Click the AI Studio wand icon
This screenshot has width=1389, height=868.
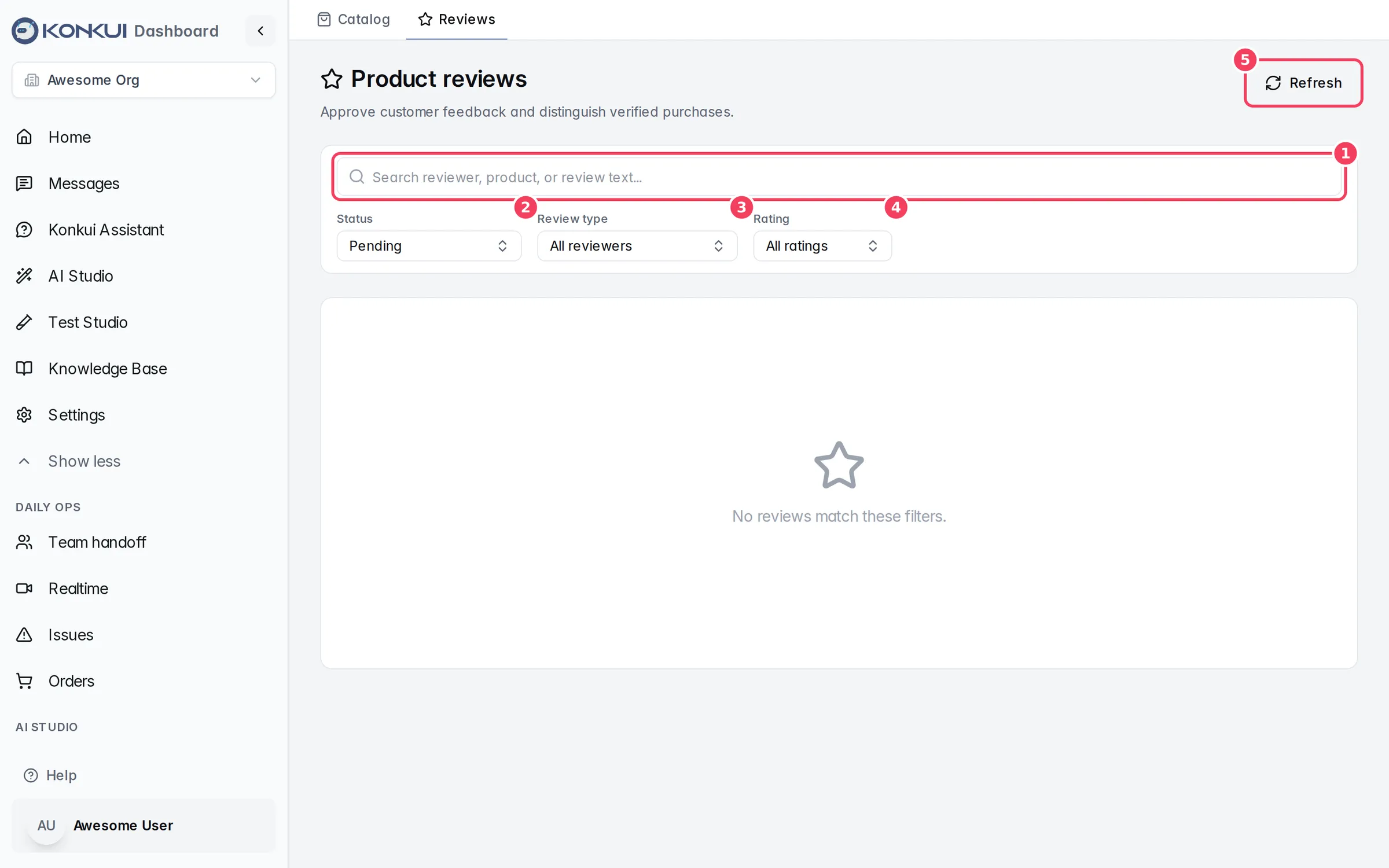click(x=24, y=276)
